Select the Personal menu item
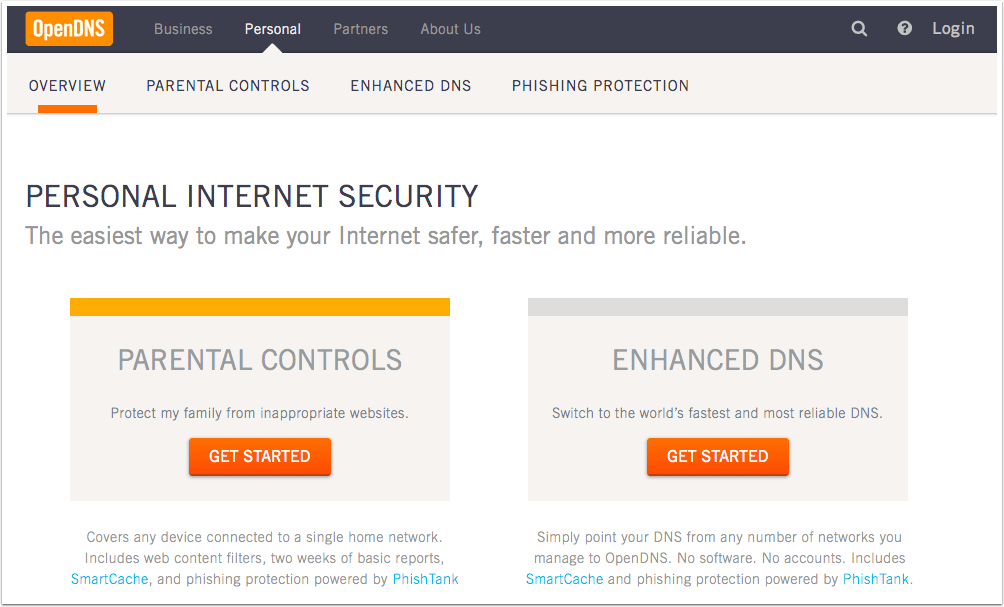Screen dimensions: 1004x607 pos(272,29)
